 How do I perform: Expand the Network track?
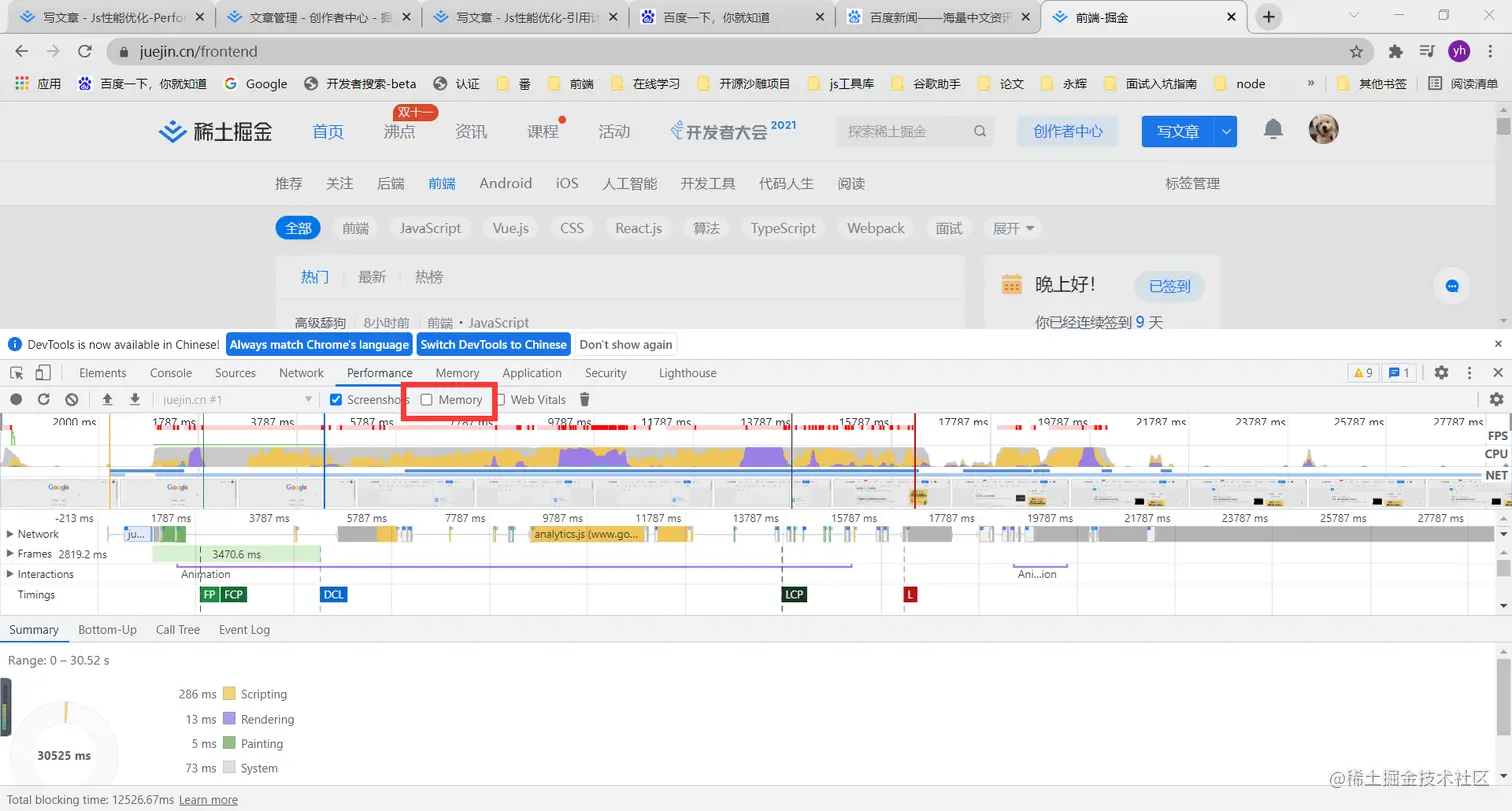pyautogui.click(x=11, y=534)
